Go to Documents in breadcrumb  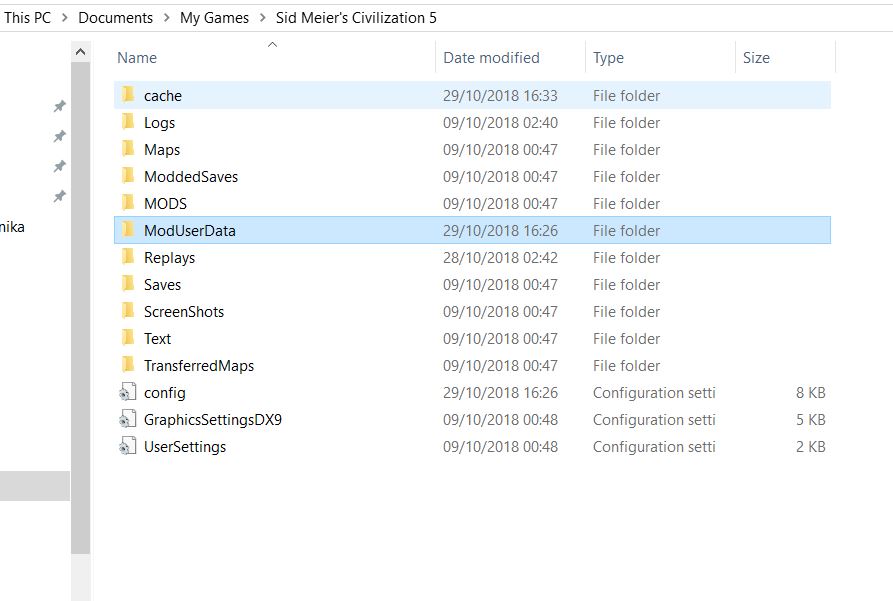point(116,18)
